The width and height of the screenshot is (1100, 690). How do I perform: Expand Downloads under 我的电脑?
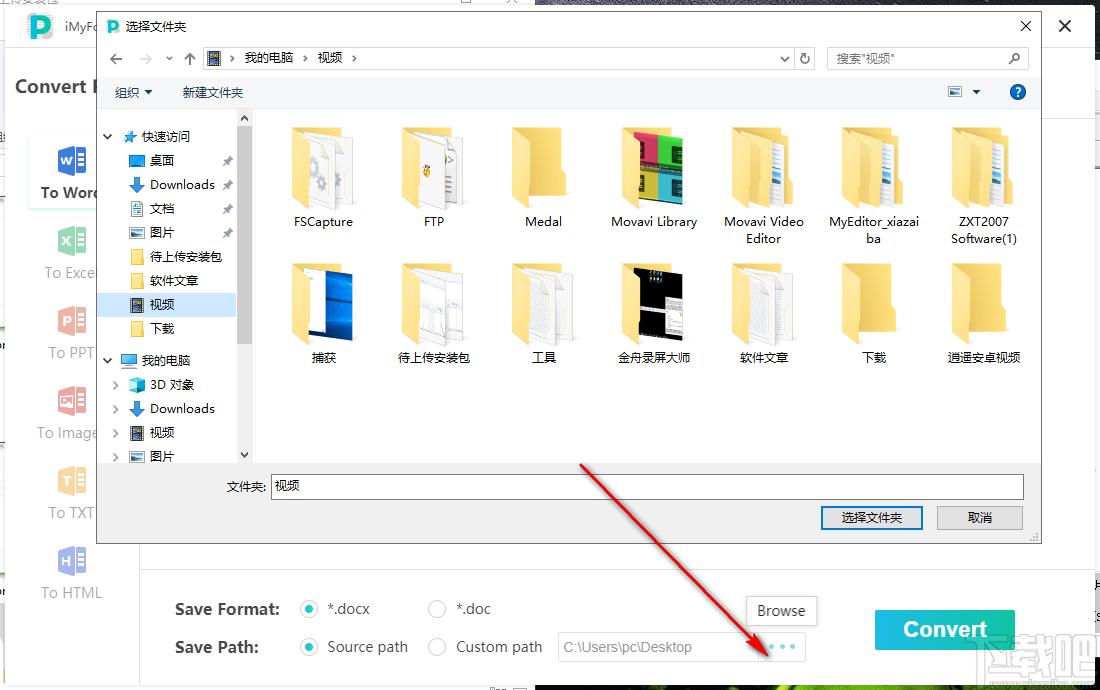pos(116,409)
